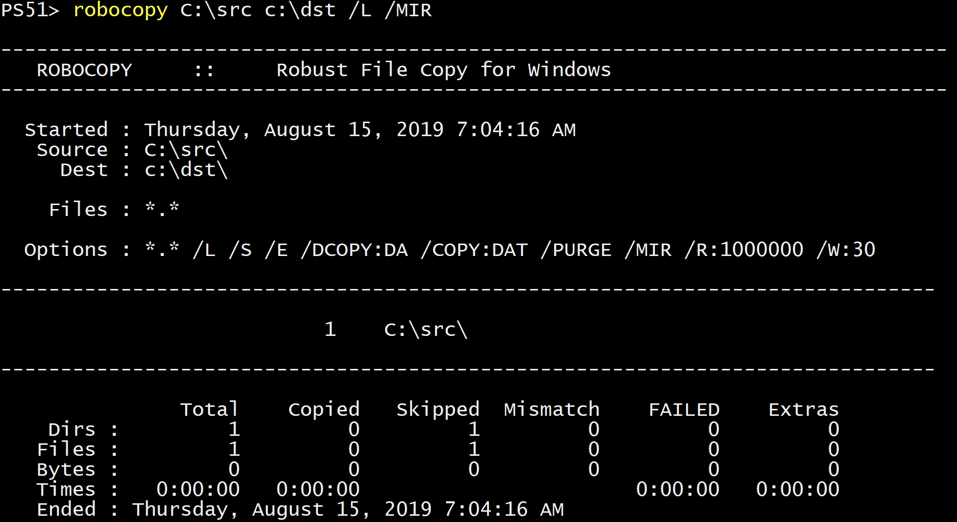Click the Dirs row label
This screenshot has height=522, width=957.
coord(72,429)
